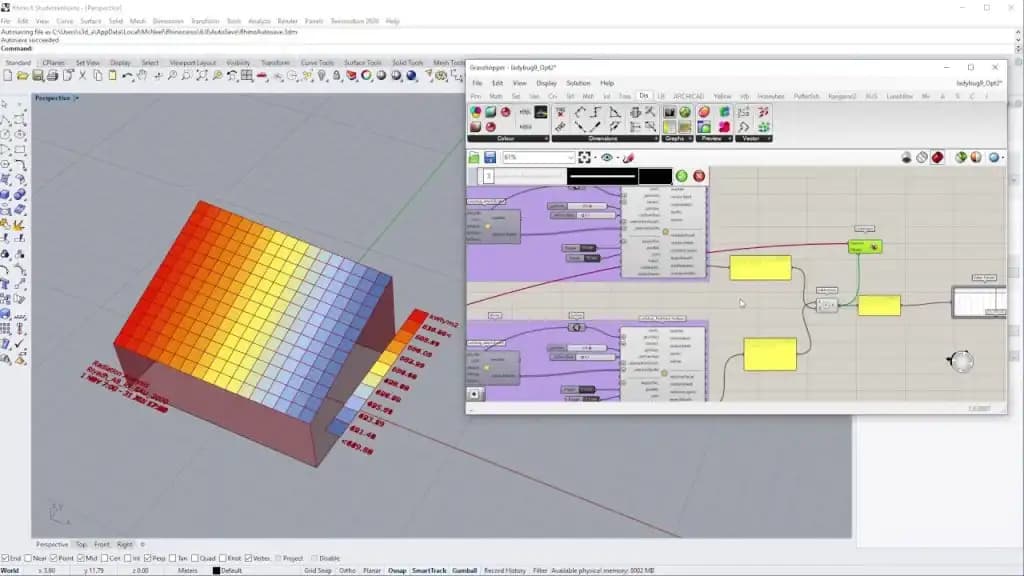Select red shaded preview mode icon in Grasshopper
Image resolution: width=1024 pixels, height=576 pixels.
(938, 157)
